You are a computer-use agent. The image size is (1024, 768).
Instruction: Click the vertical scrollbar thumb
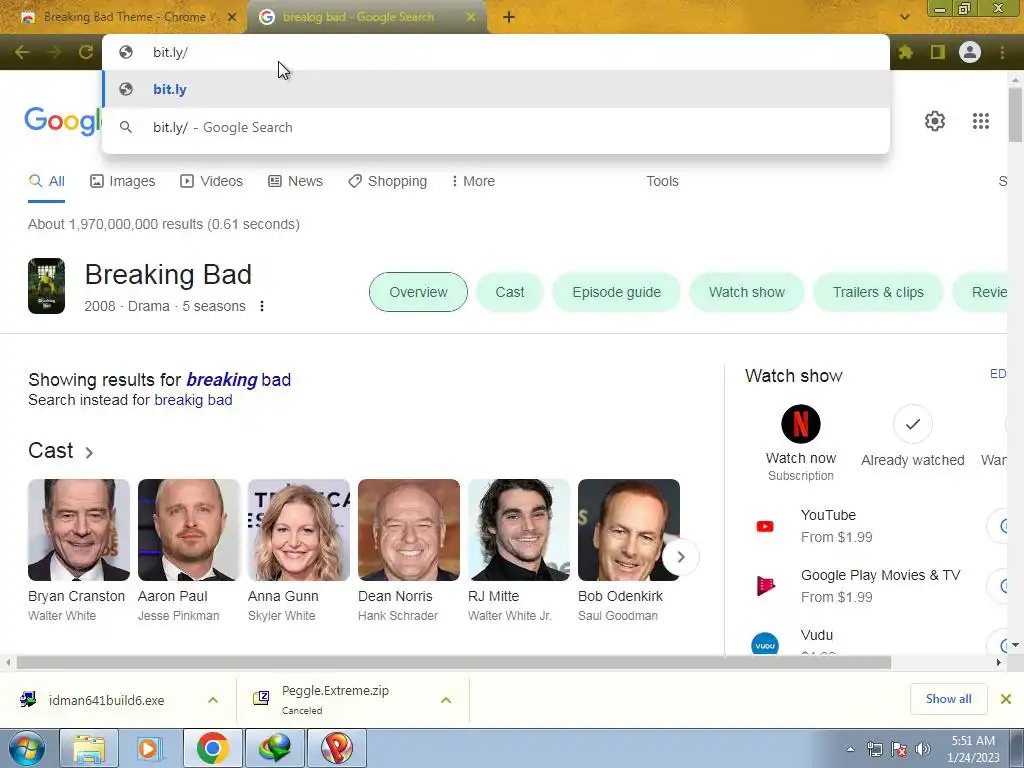click(1015, 115)
